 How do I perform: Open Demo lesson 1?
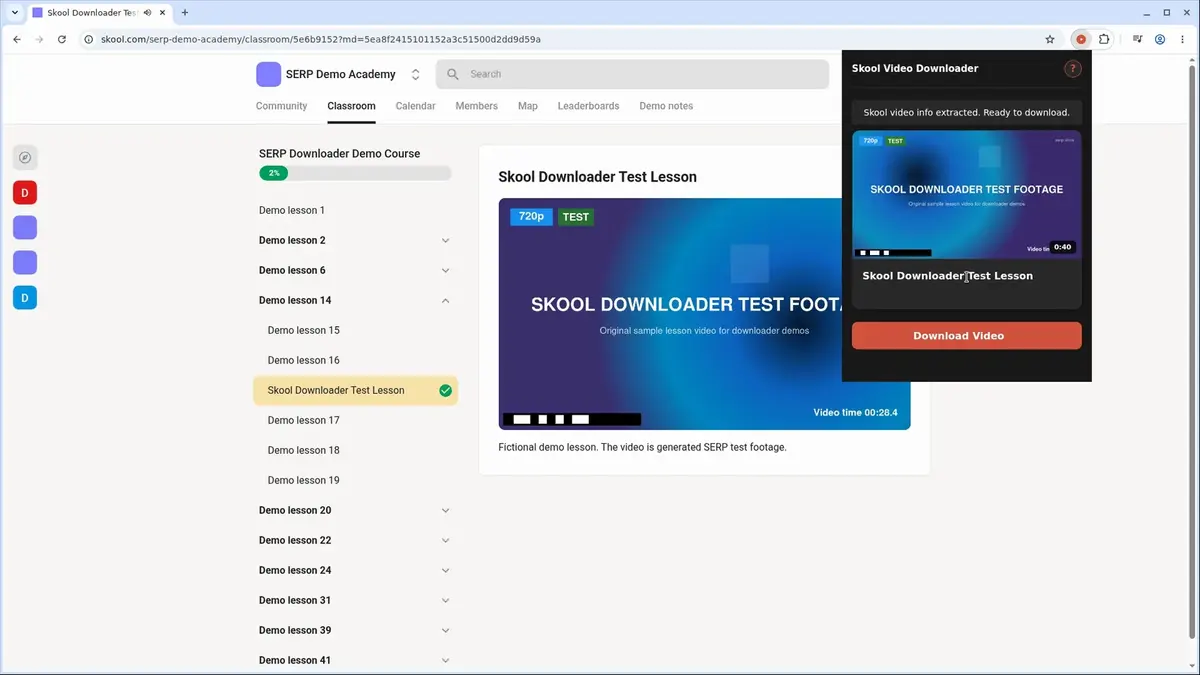coord(292,211)
